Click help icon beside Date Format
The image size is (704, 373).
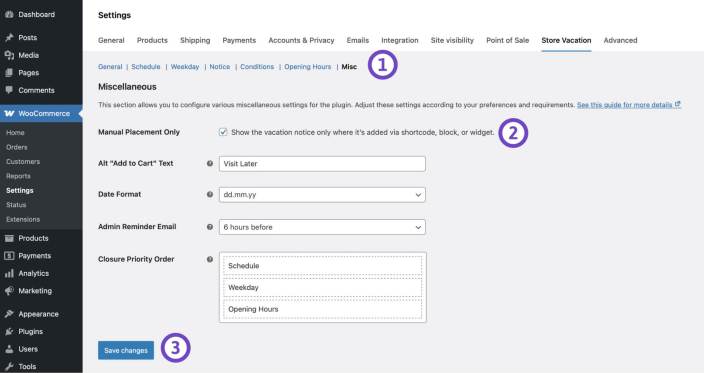pyautogui.click(x=210, y=194)
